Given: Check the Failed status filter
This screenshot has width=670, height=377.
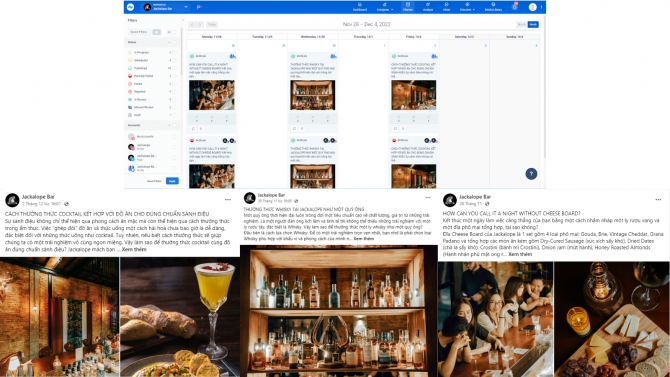Looking at the screenshot, I should pyautogui.click(x=174, y=84).
